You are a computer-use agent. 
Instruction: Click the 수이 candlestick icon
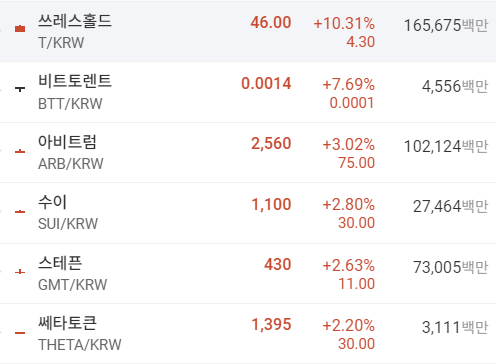point(20,211)
